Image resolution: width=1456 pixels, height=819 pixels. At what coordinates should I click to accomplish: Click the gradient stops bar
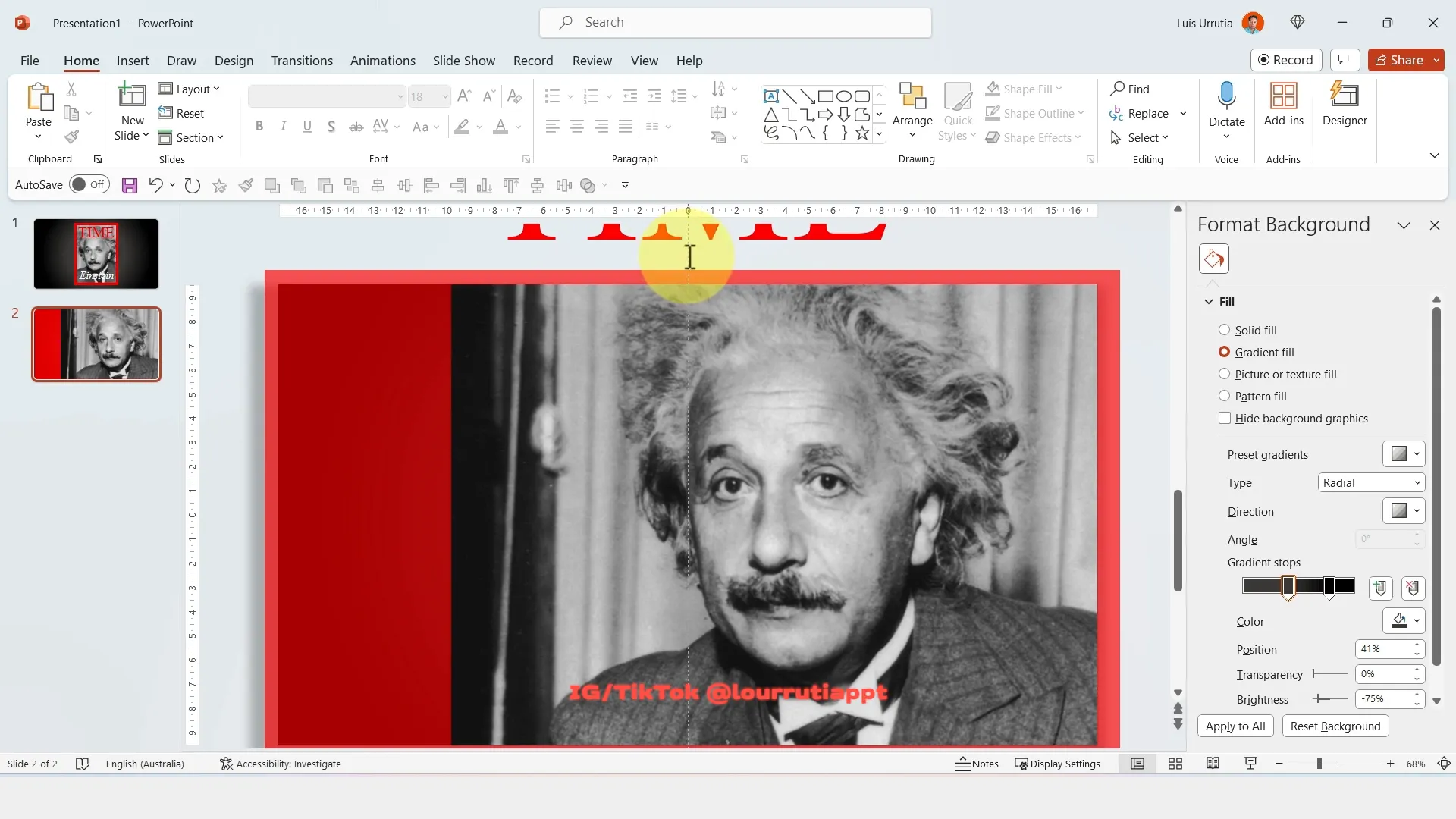click(x=1298, y=585)
